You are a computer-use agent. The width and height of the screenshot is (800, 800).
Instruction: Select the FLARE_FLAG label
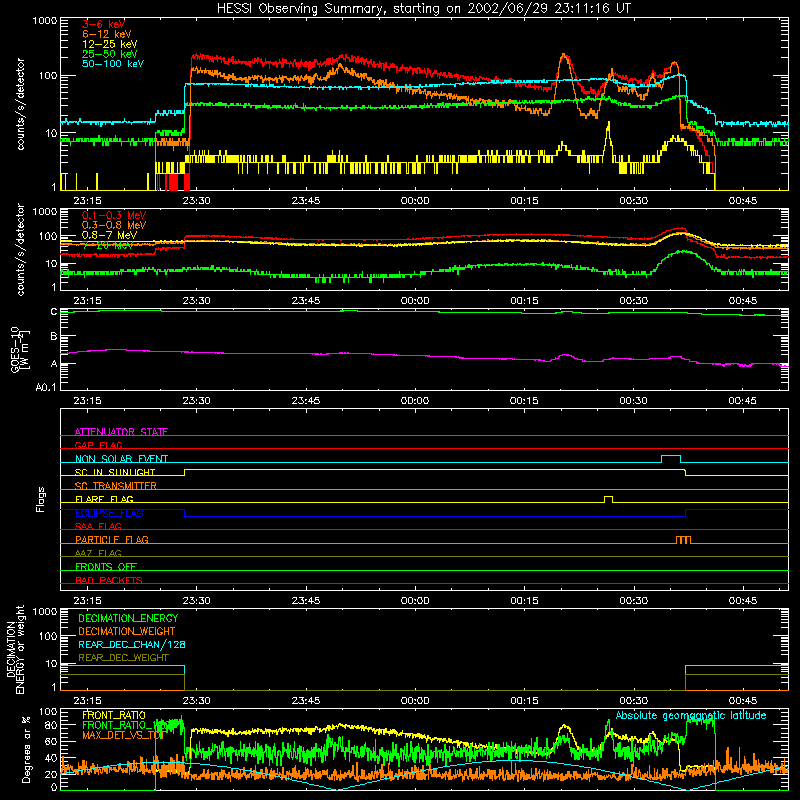[x=104, y=499]
